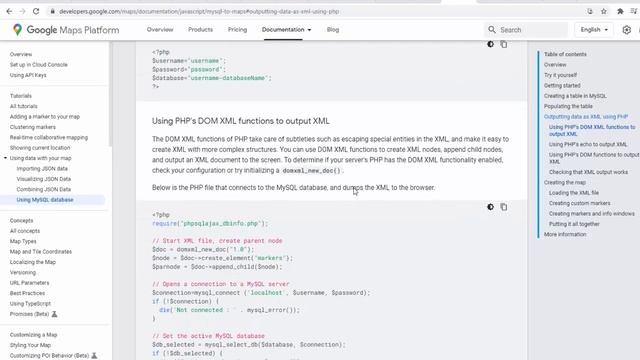Viewport: 640px width, 360px height.
Task: Open Versioning page
Action: click(23, 272)
